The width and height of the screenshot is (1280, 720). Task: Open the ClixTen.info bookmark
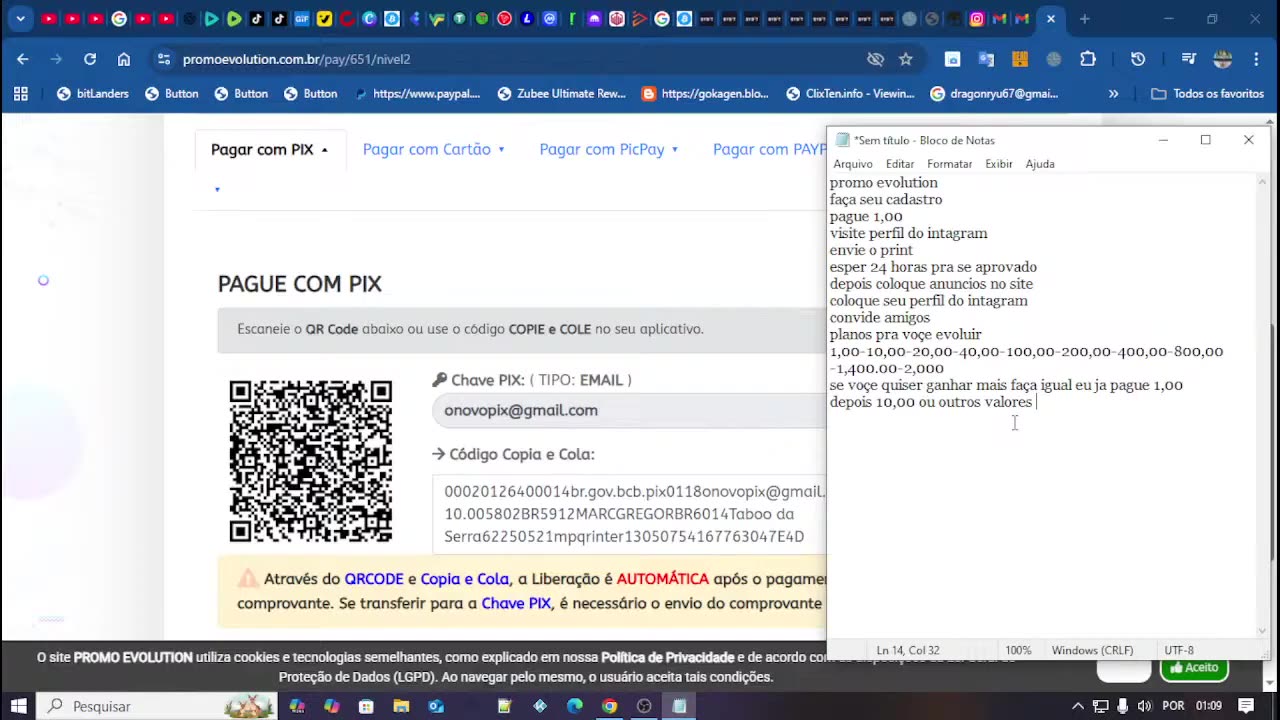click(x=850, y=94)
